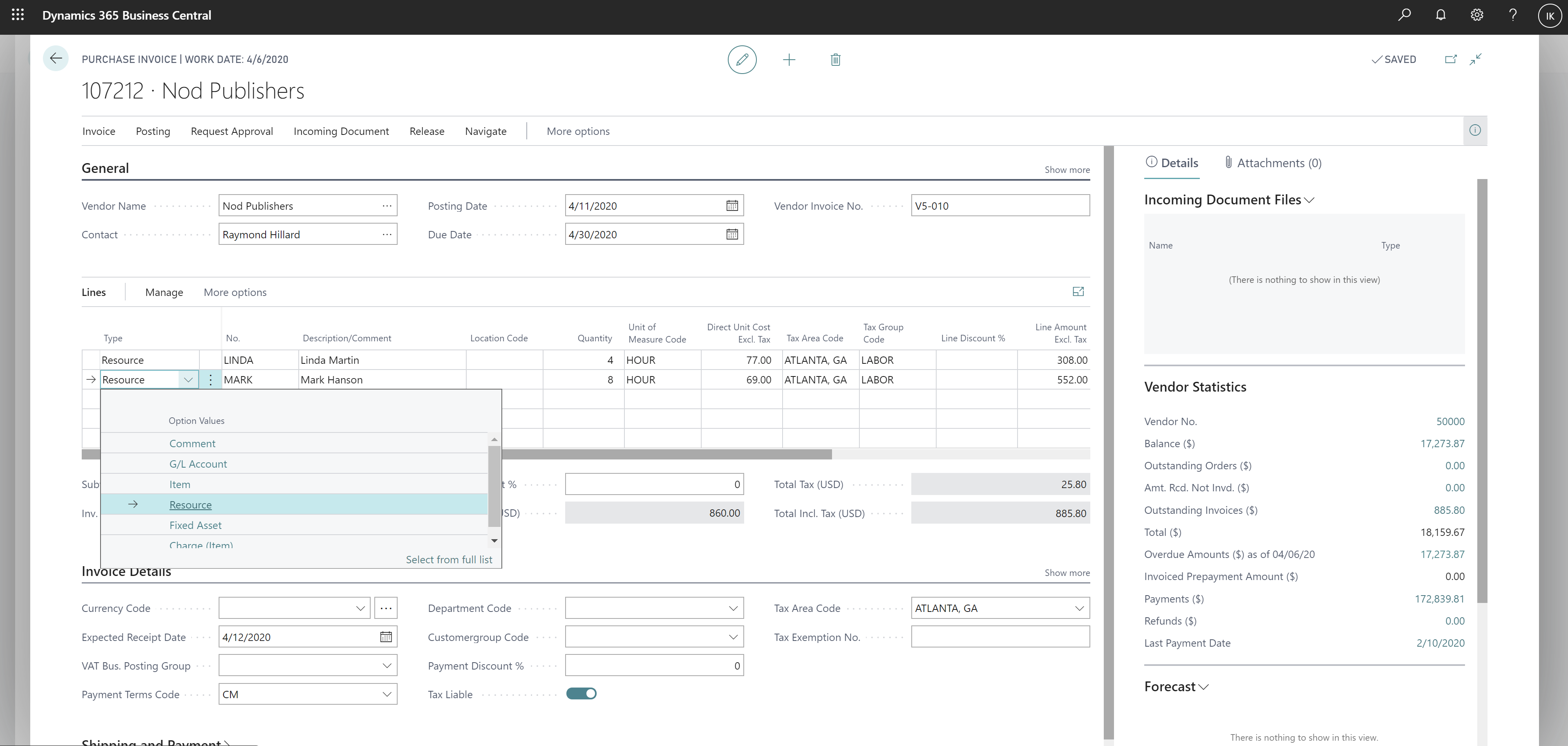Select the Incoming Document tab
This screenshot has width=1568, height=746.
click(341, 131)
